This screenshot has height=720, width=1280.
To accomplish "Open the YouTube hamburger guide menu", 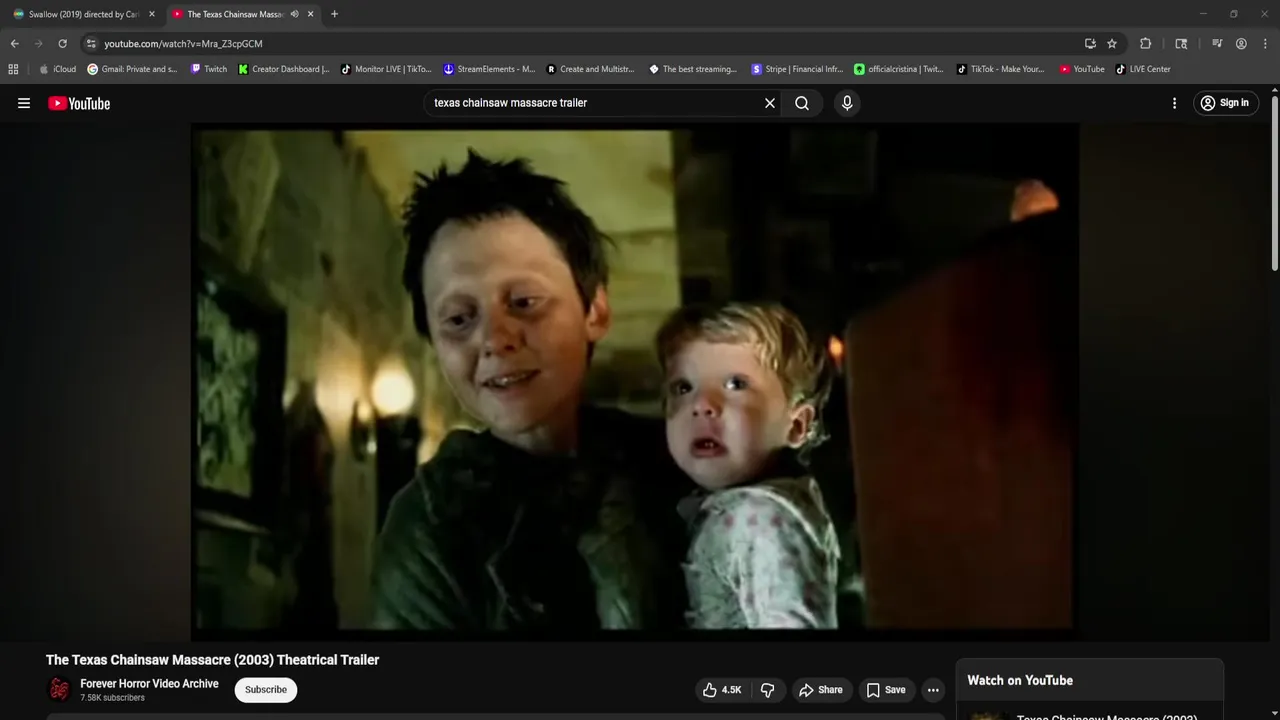I will click(x=24, y=103).
